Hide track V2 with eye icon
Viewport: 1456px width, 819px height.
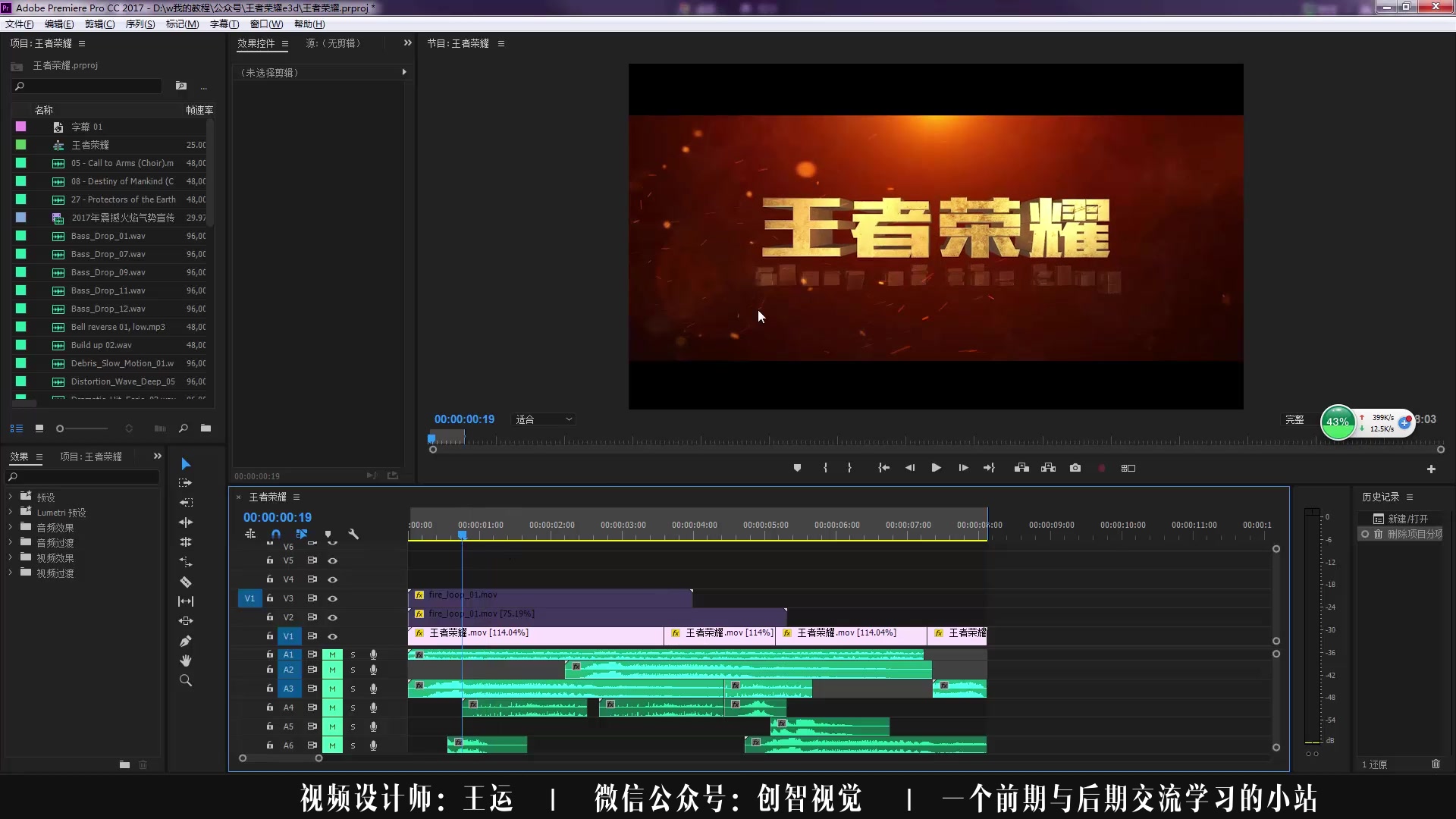pyautogui.click(x=332, y=617)
